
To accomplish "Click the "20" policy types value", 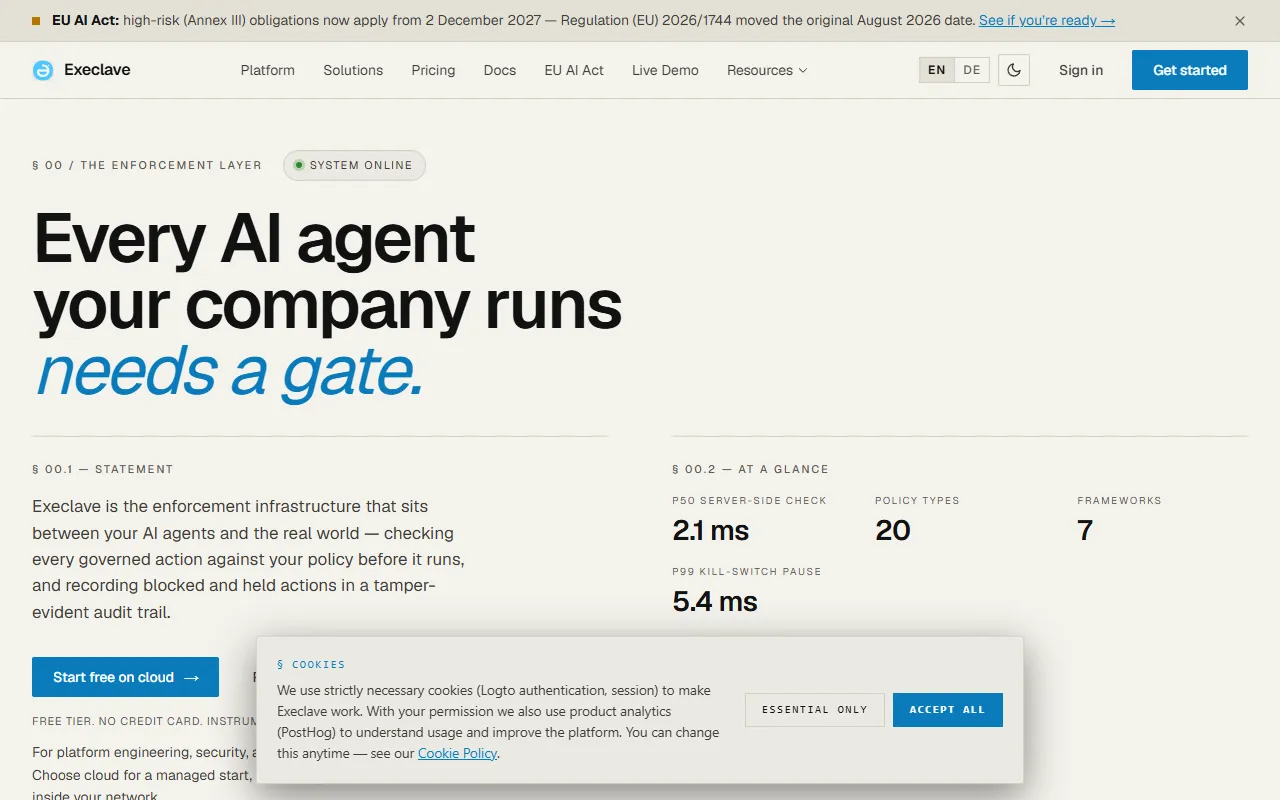I will [893, 530].
